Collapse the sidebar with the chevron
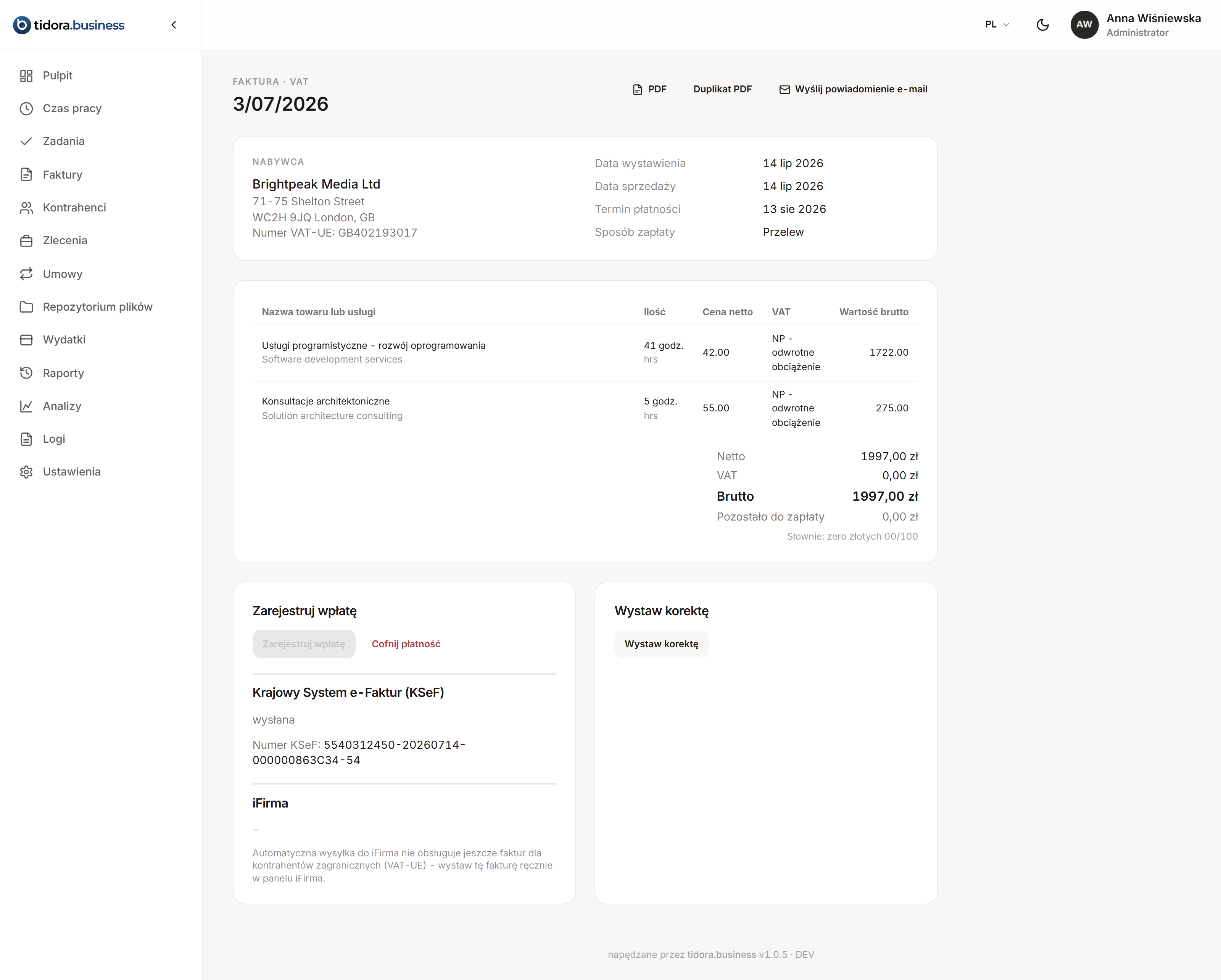 (174, 24)
